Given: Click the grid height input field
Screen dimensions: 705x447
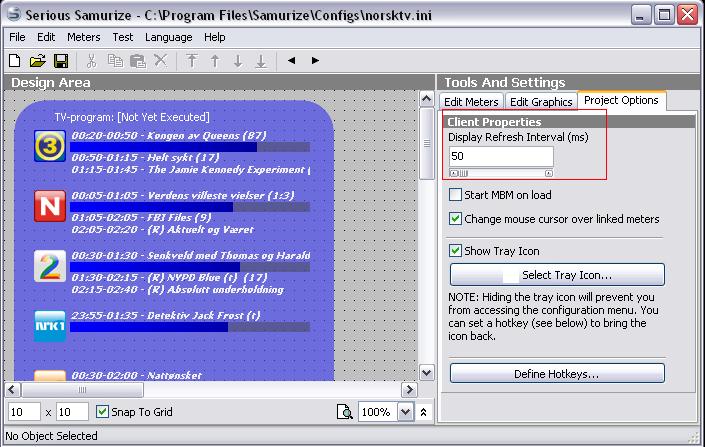Looking at the screenshot, I should (72, 412).
